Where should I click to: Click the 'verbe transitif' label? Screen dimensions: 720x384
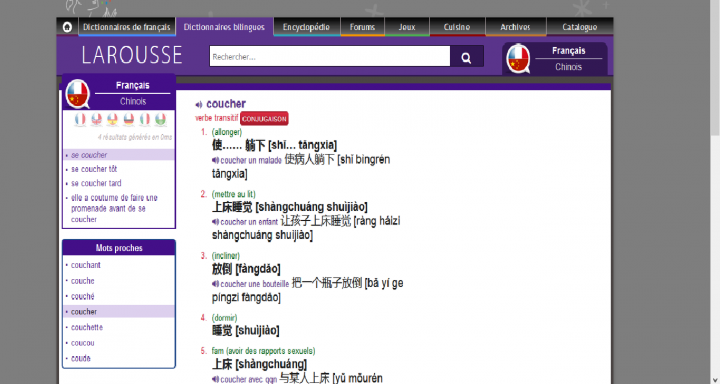click(217, 118)
